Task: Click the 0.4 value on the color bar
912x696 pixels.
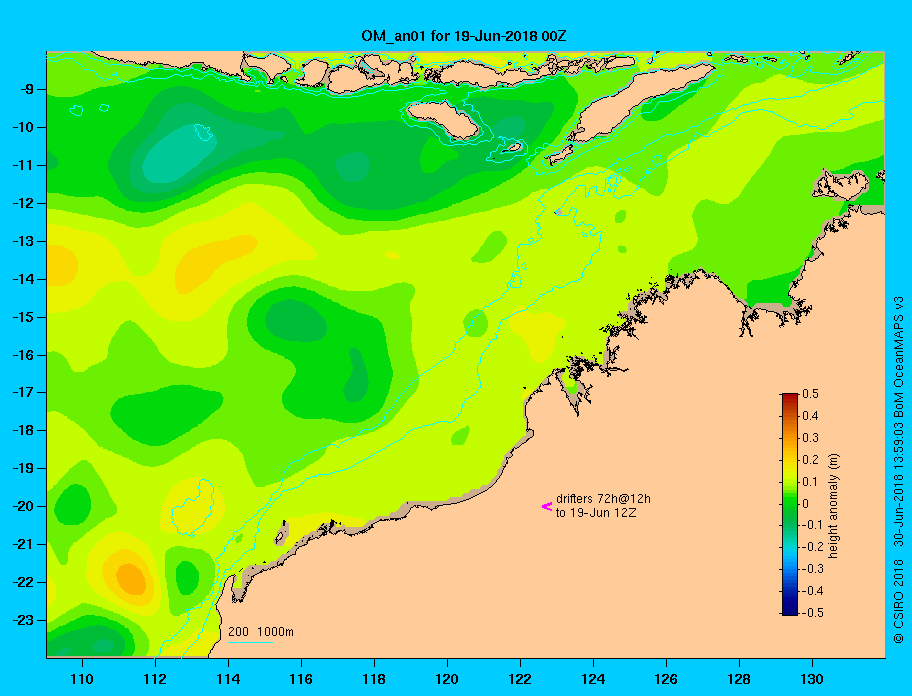Action: point(810,416)
